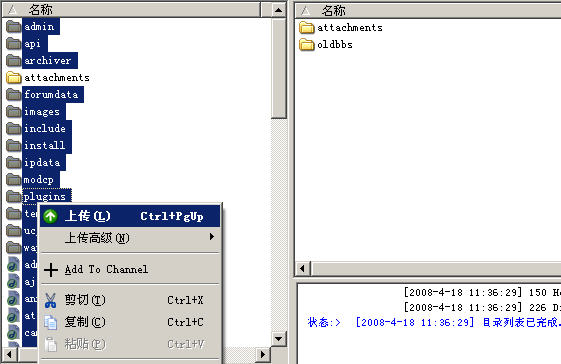Image resolution: width=561 pixels, height=364 pixels.
Task: Click the modcp folder icon
Action: pos(14,179)
